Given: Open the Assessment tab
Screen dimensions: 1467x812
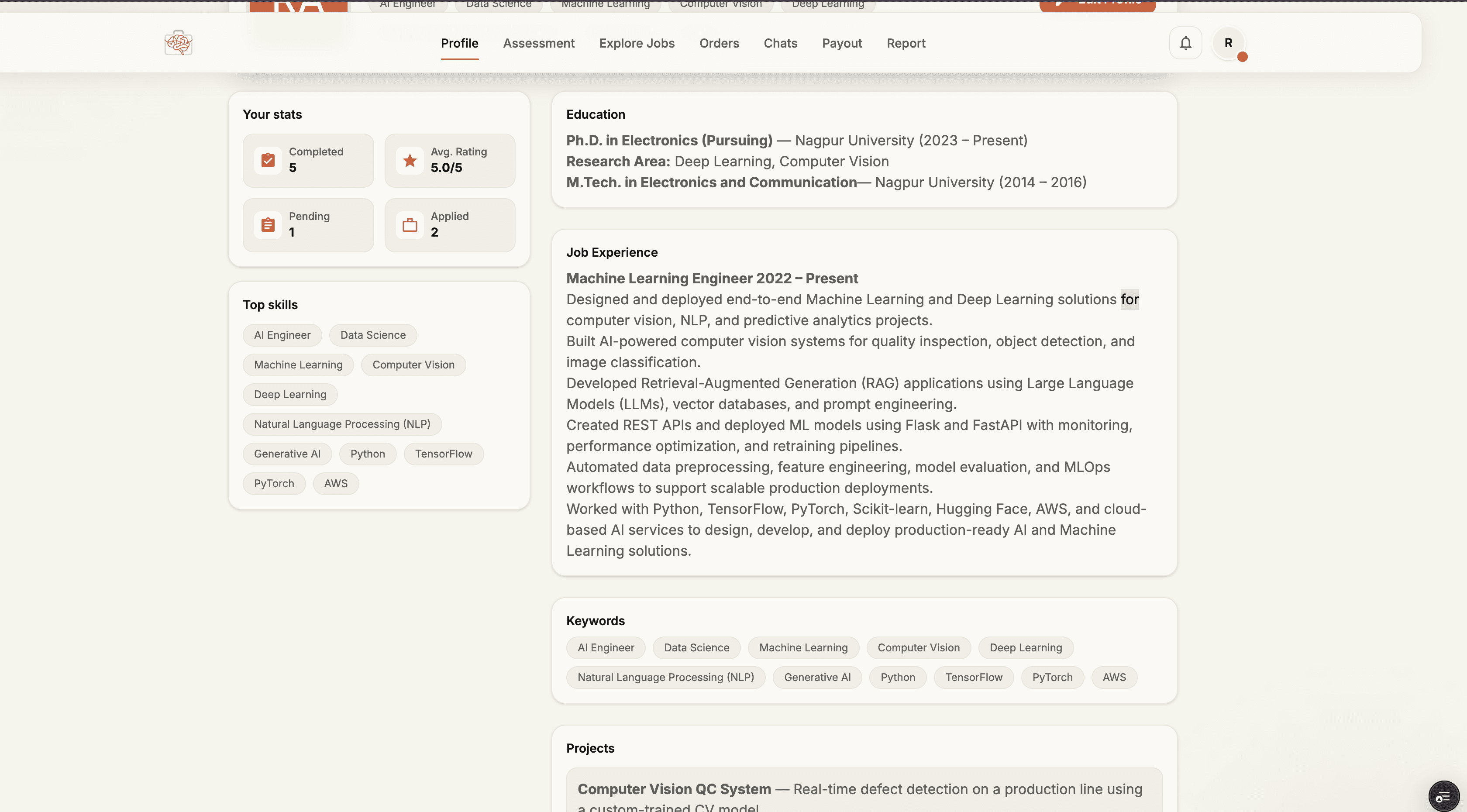Looking at the screenshot, I should tap(539, 43).
